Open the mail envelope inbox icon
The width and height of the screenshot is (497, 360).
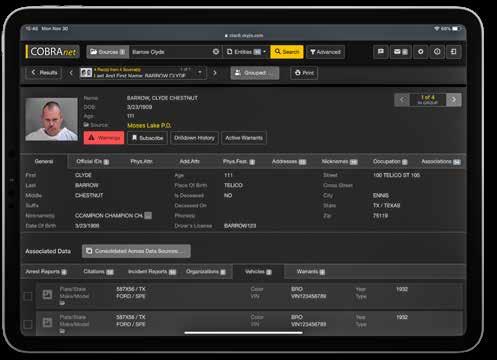(400, 52)
